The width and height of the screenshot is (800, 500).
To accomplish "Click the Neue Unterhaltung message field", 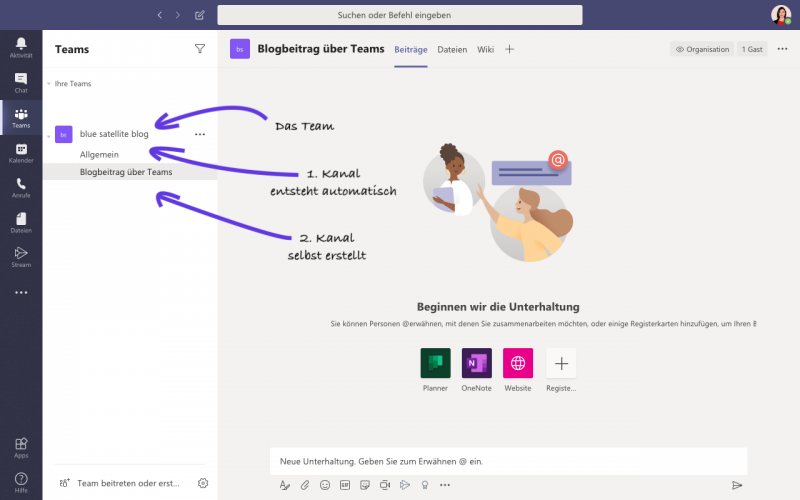I will click(x=508, y=461).
